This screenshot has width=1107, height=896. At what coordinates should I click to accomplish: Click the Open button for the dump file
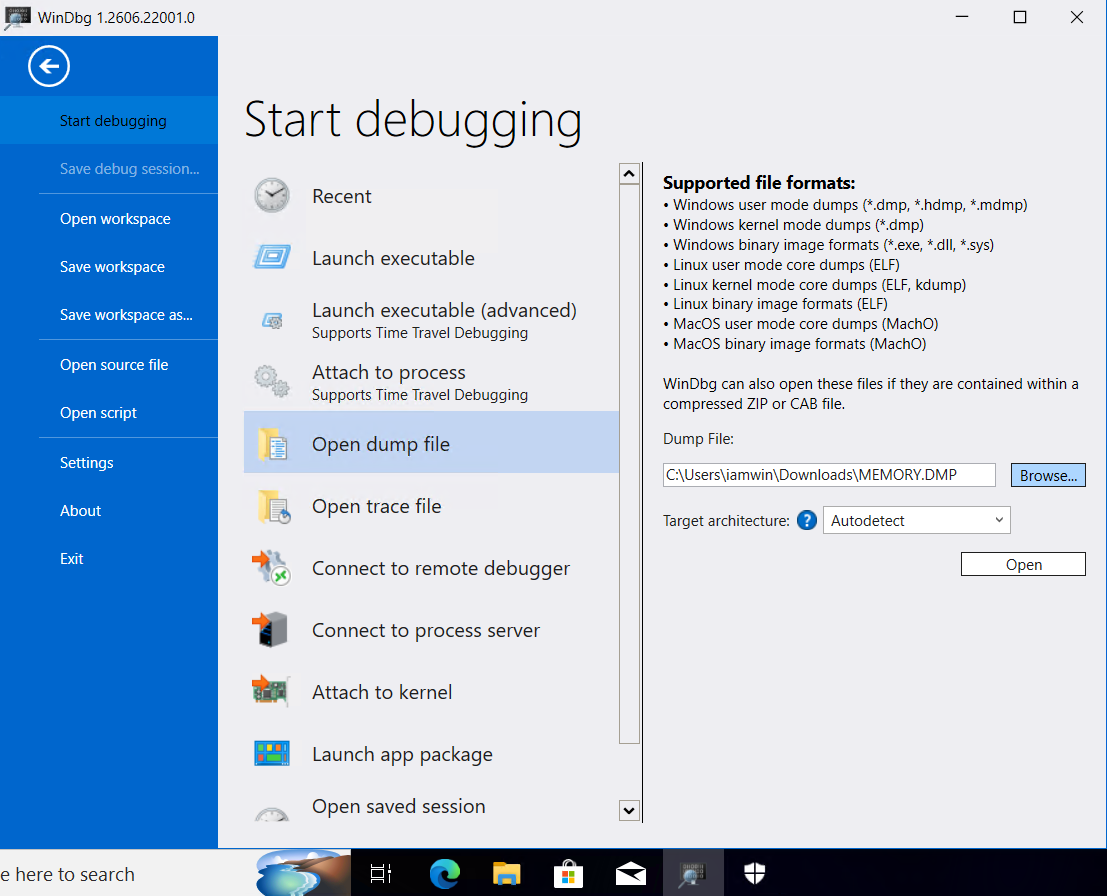1023,564
